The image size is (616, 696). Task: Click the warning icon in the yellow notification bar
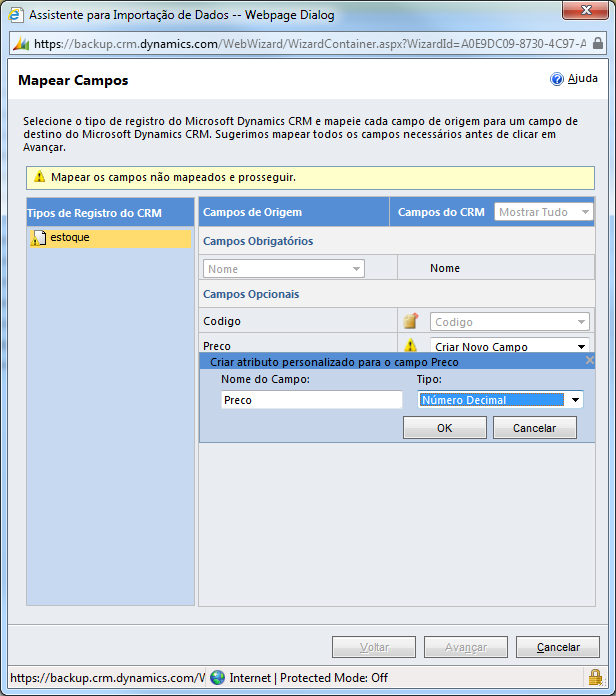click(x=39, y=177)
